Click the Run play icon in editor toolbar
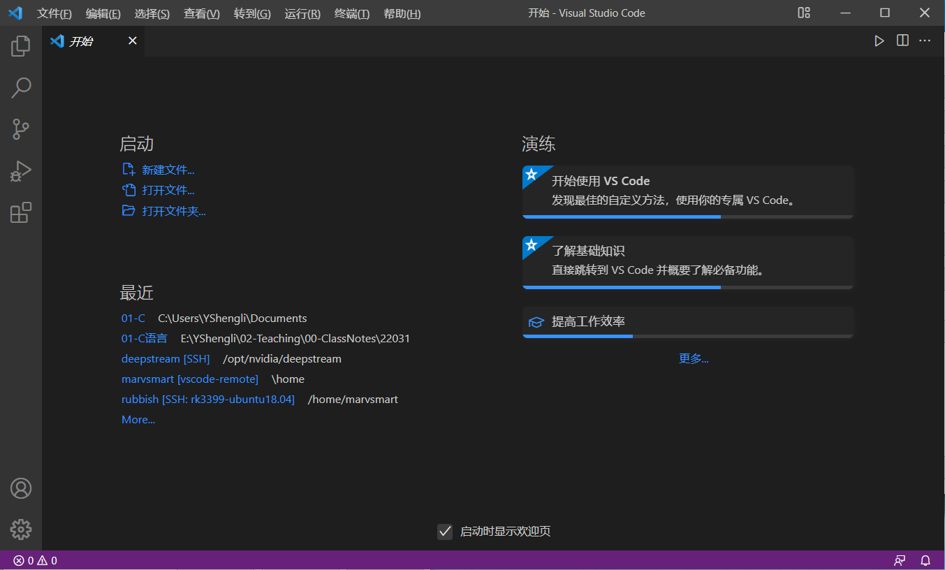This screenshot has height=570, width=945. click(879, 41)
